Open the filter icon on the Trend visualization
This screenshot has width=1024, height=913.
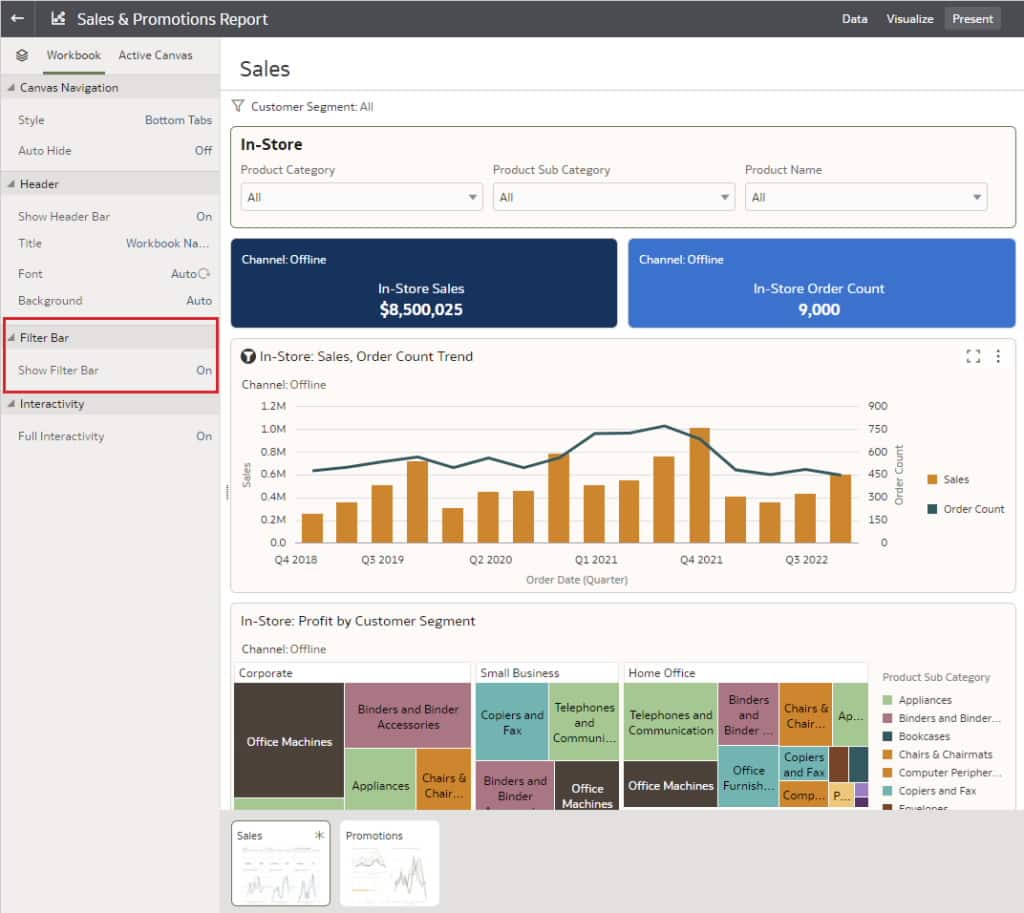point(246,356)
